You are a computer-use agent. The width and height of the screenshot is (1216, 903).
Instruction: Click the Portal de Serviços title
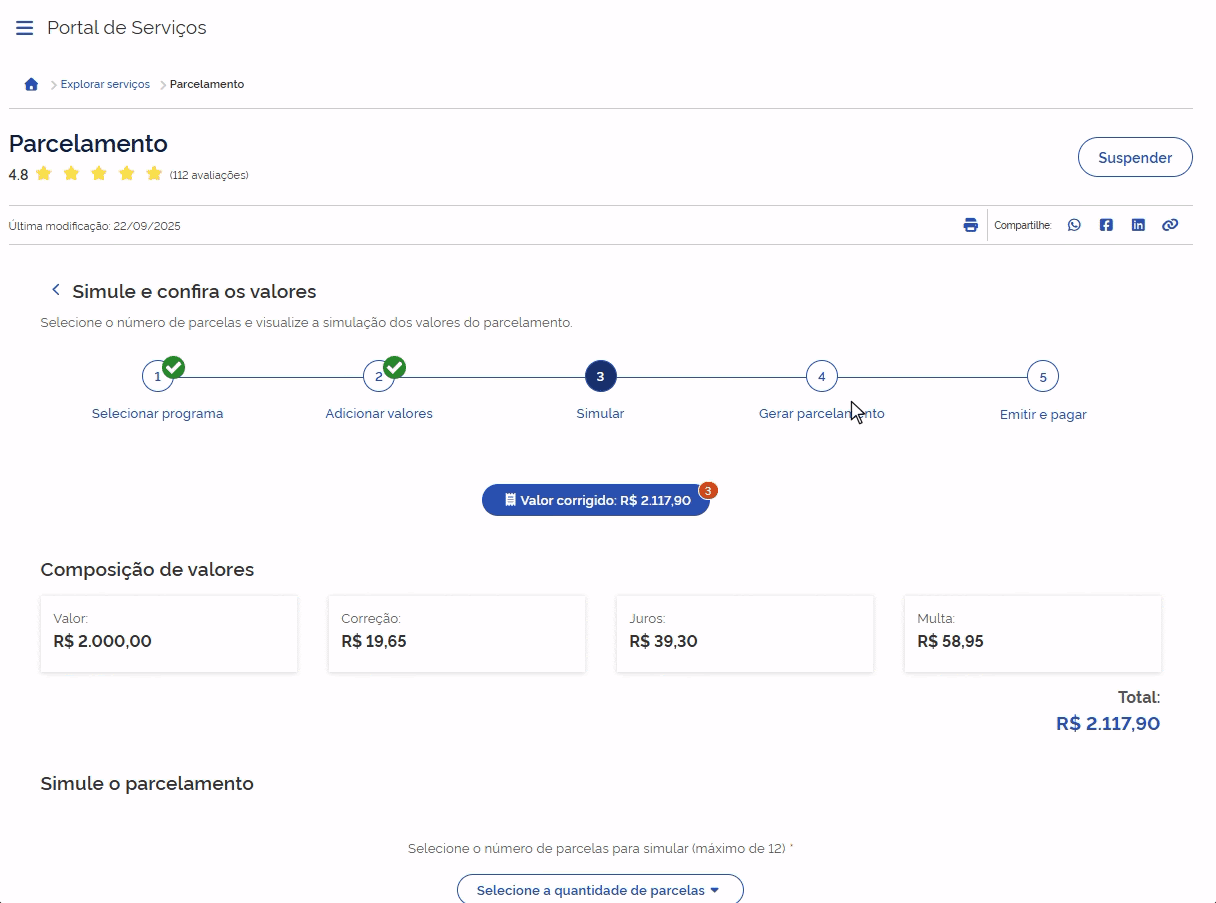tap(127, 28)
